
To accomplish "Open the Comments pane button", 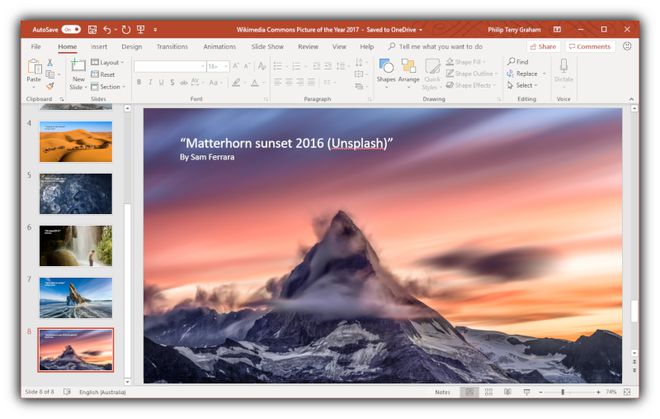I will 589,46.
